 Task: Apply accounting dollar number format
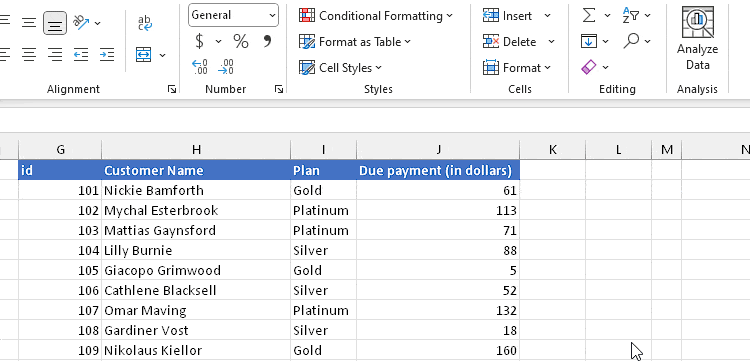(199, 42)
